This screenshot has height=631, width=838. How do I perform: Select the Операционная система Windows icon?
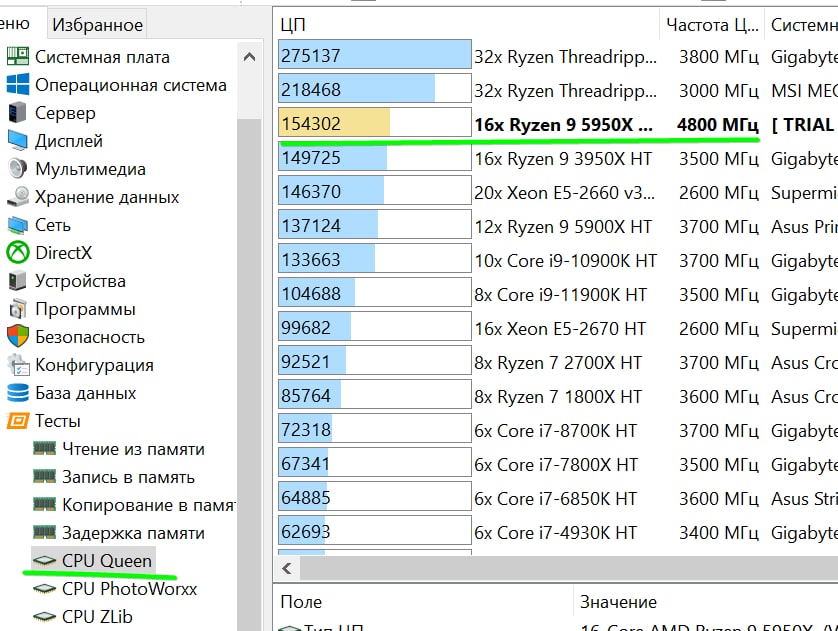[x=18, y=85]
